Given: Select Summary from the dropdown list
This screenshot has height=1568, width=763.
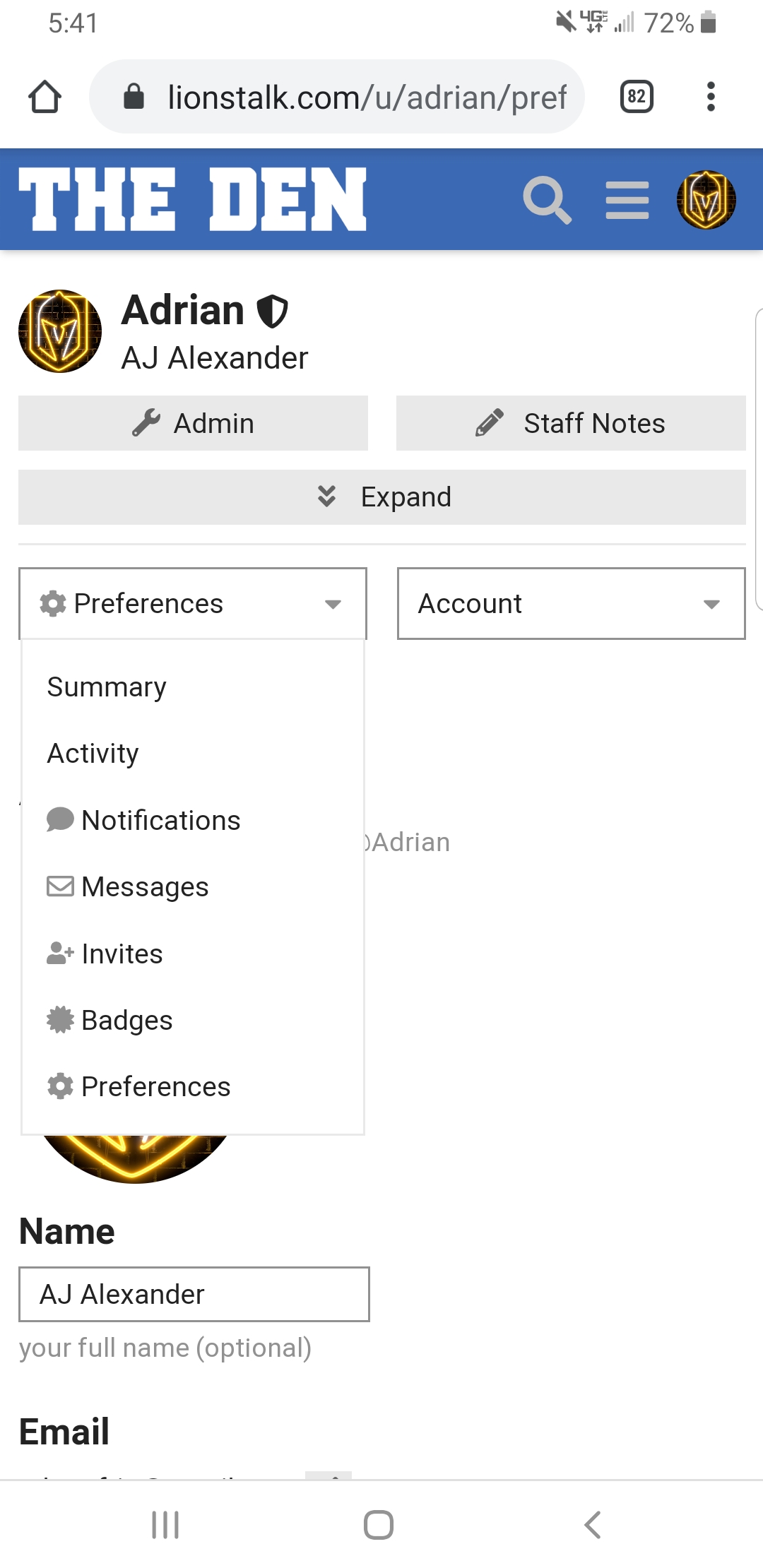Looking at the screenshot, I should pos(107,687).
